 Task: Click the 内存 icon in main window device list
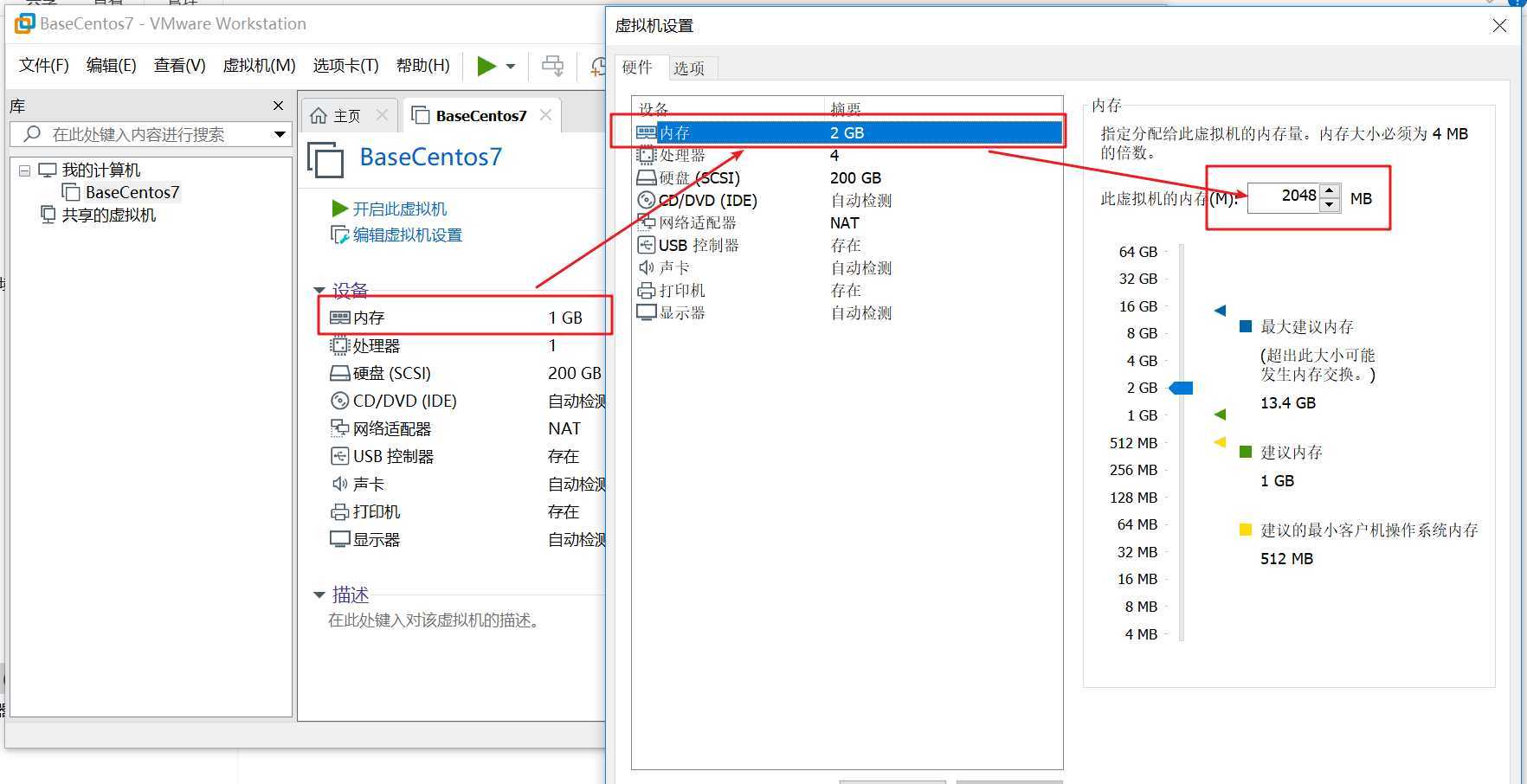tap(340, 318)
